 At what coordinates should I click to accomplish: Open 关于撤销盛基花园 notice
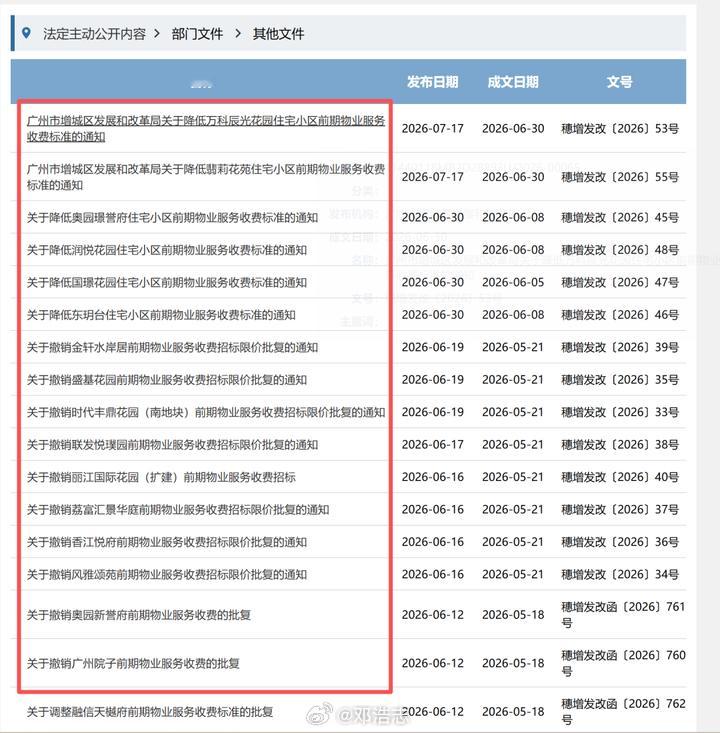pyautogui.click(x=166, y=380)
